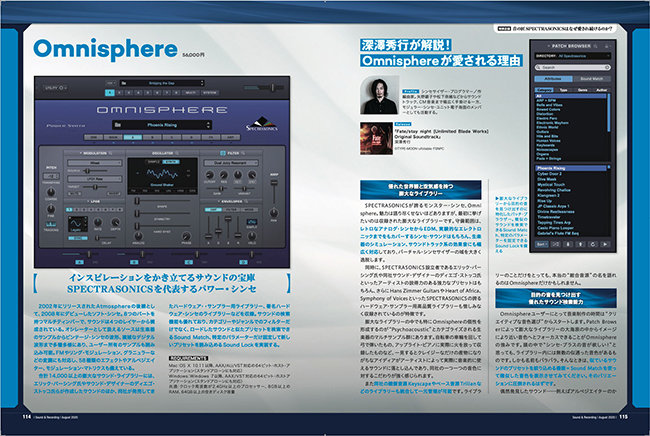Click the envelope Simple curve icon
The height and width of the screenshot is (436, 650).
click(252, 222)
